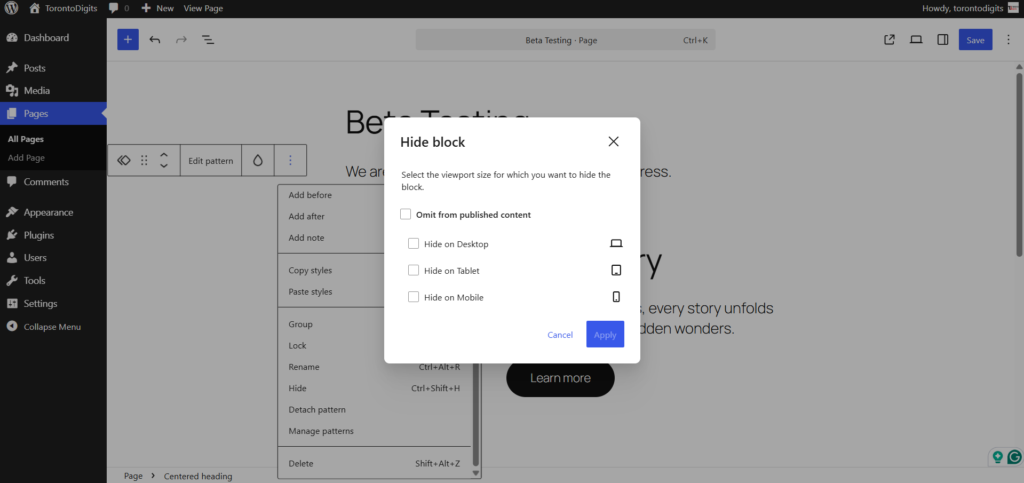Open block options three-dot menu
The image size is (1024, 483).
tap(290, 160)
